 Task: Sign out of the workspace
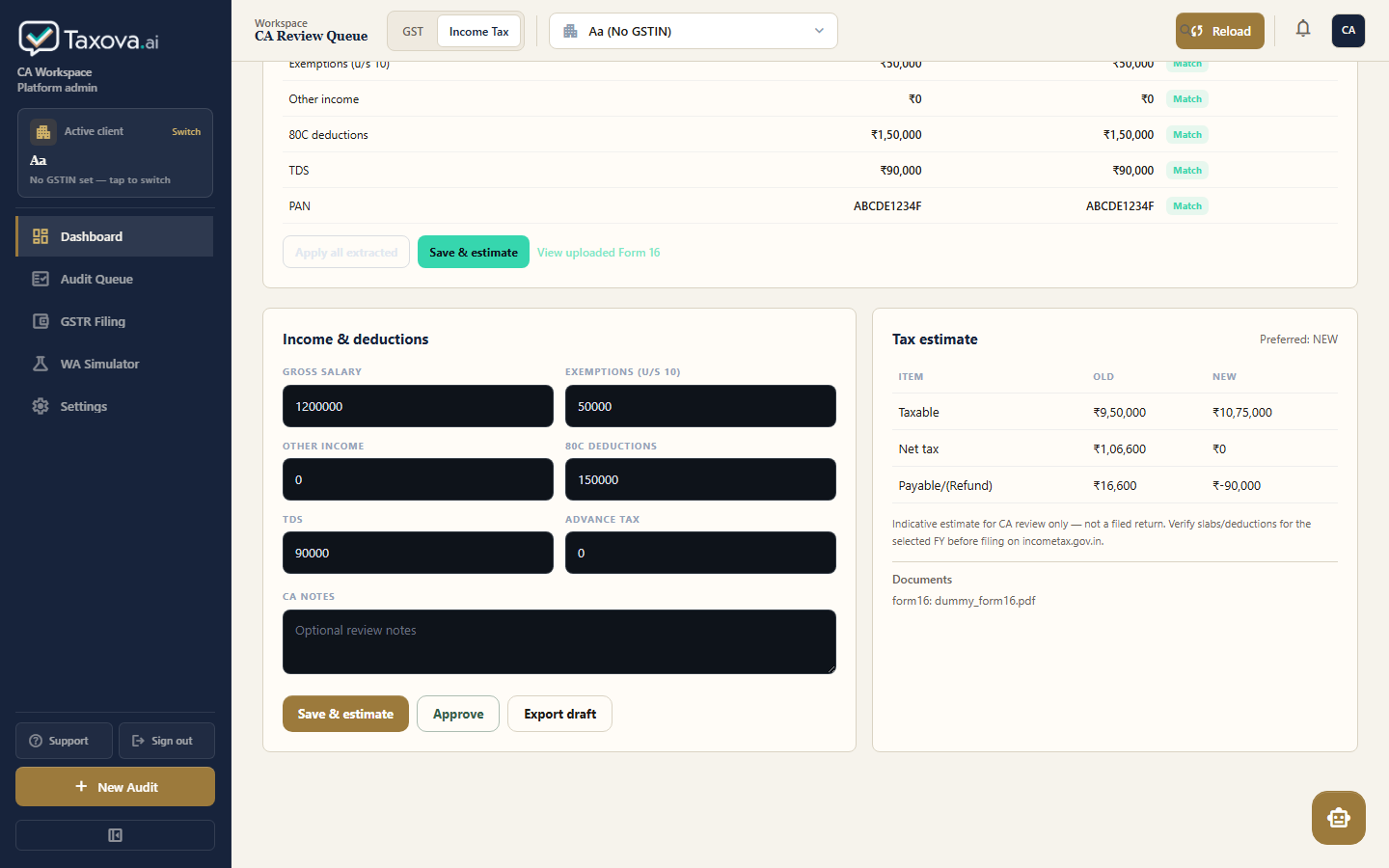(x=166, y=741)
